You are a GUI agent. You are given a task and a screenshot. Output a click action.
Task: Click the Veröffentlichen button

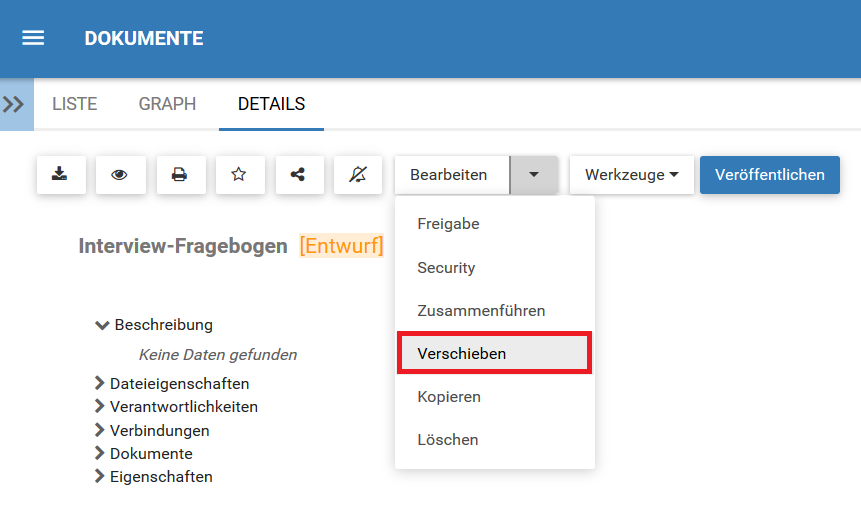tap(769, 175)
